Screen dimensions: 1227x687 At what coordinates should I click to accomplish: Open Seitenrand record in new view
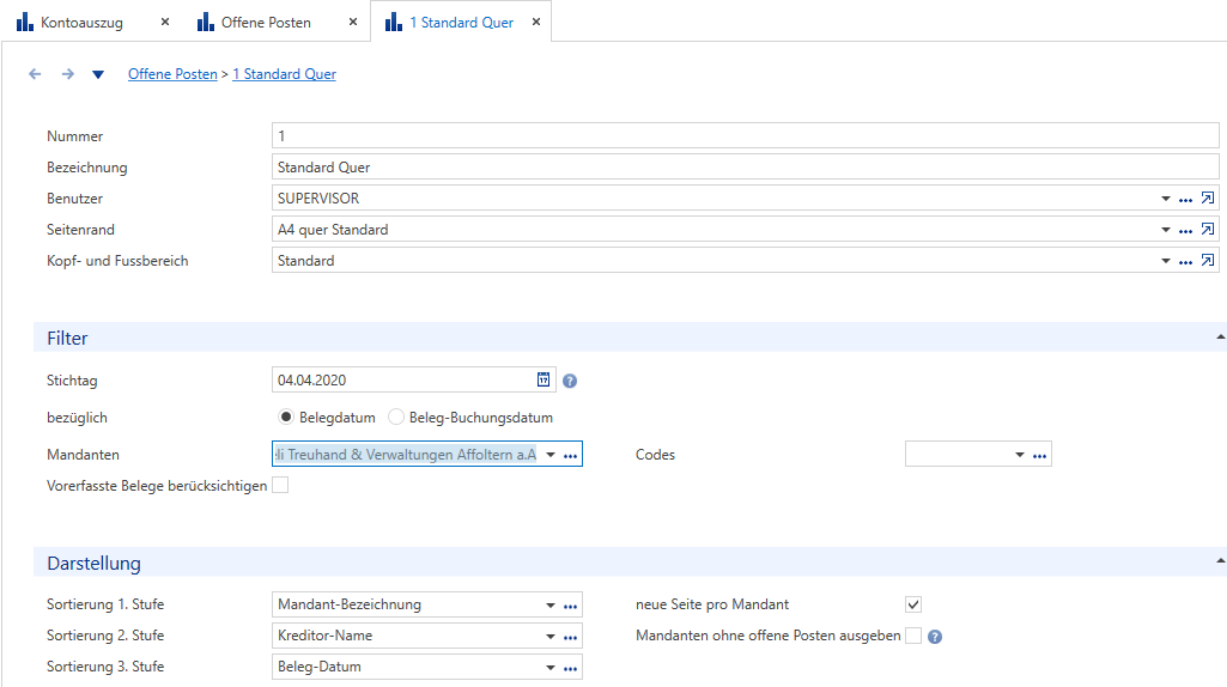coord(1208,230)
